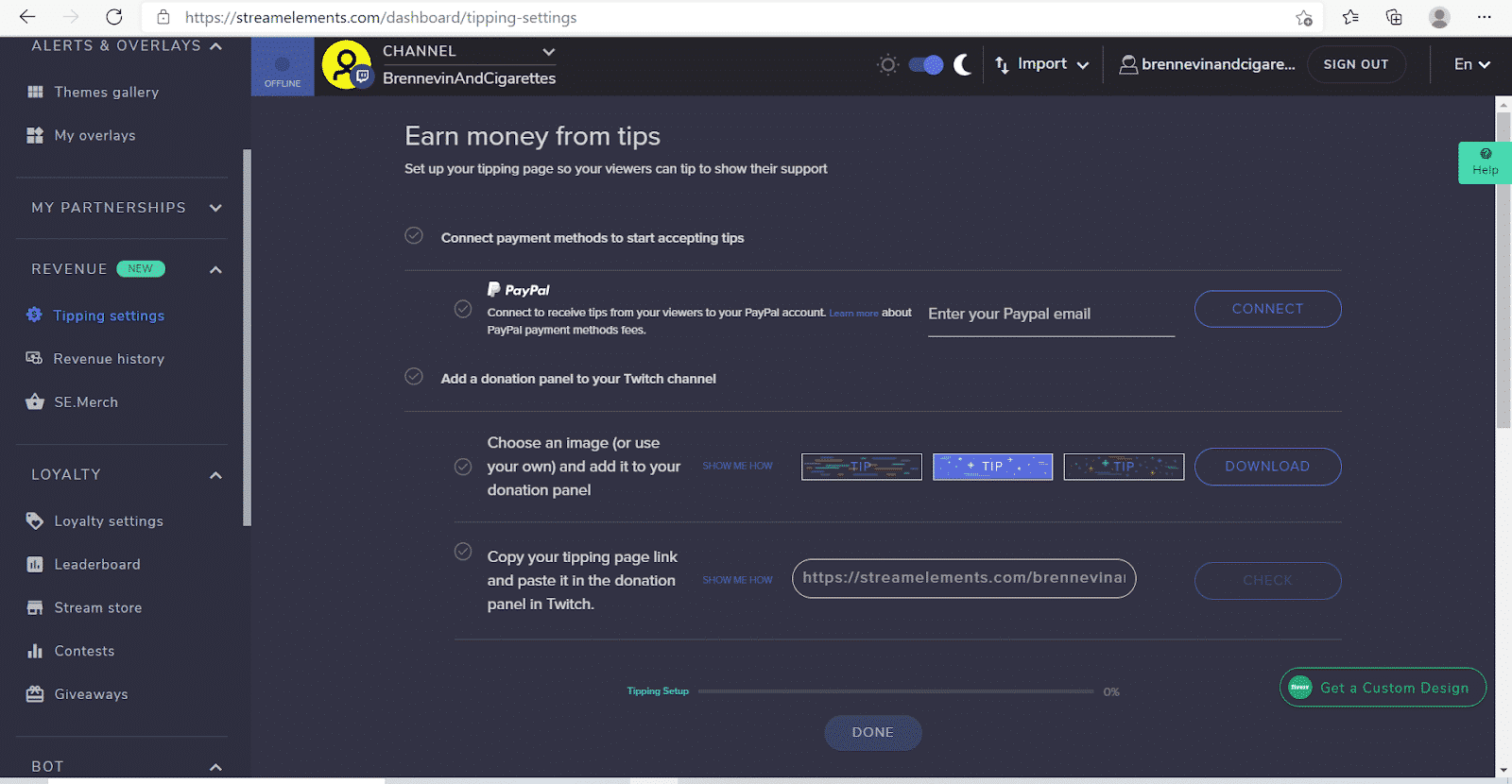Click the sun light-mode icon
Screen dimensions: 1512x784
[x=887, y=64]
